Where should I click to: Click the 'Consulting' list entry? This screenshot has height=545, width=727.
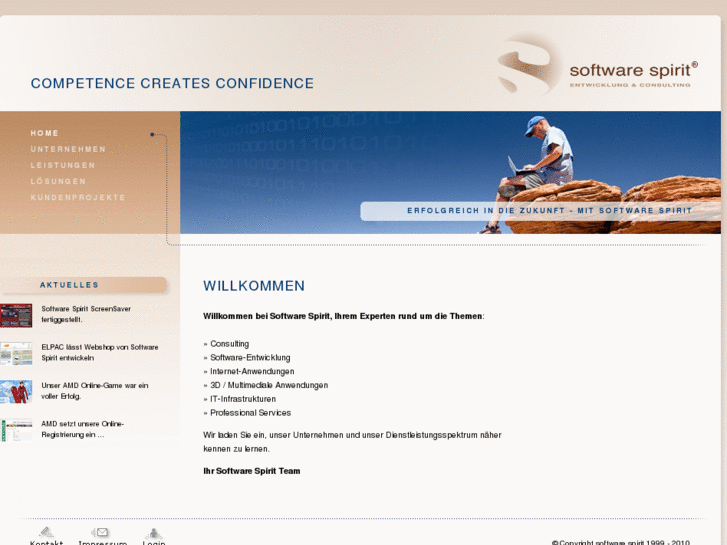tap(230, 344)
